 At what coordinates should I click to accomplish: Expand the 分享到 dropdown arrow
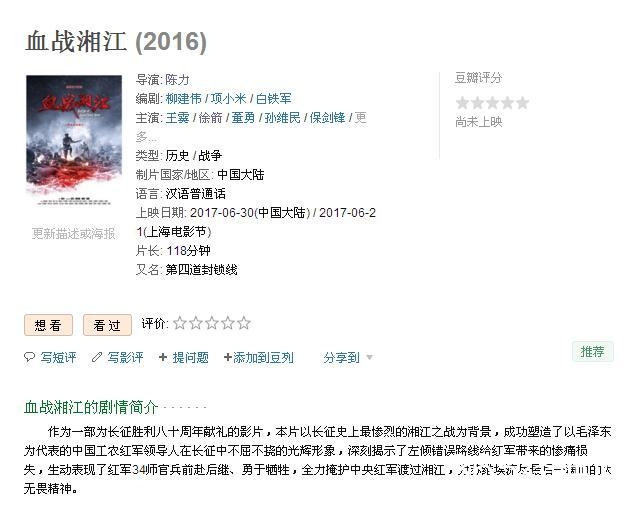click(x=369, y=358)
